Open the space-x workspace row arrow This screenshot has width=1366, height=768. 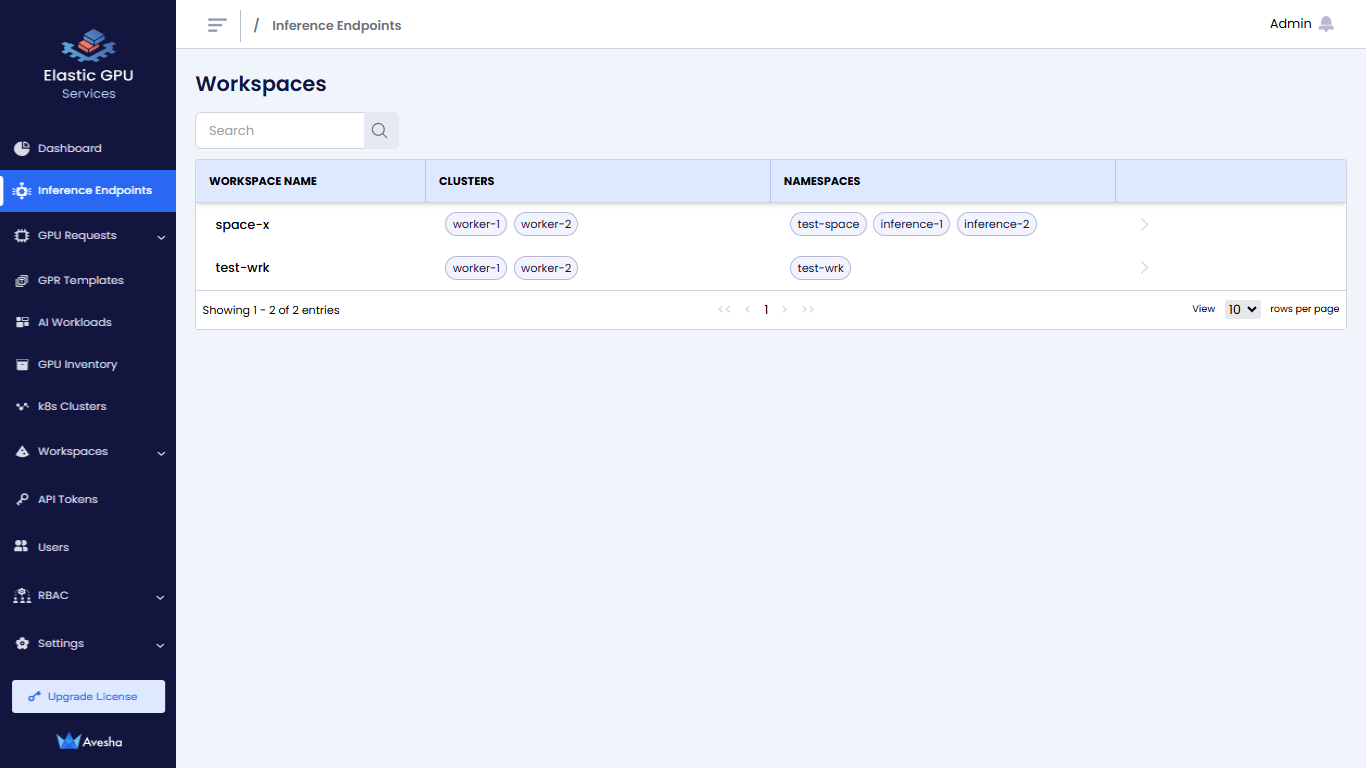pos(1144,225)
